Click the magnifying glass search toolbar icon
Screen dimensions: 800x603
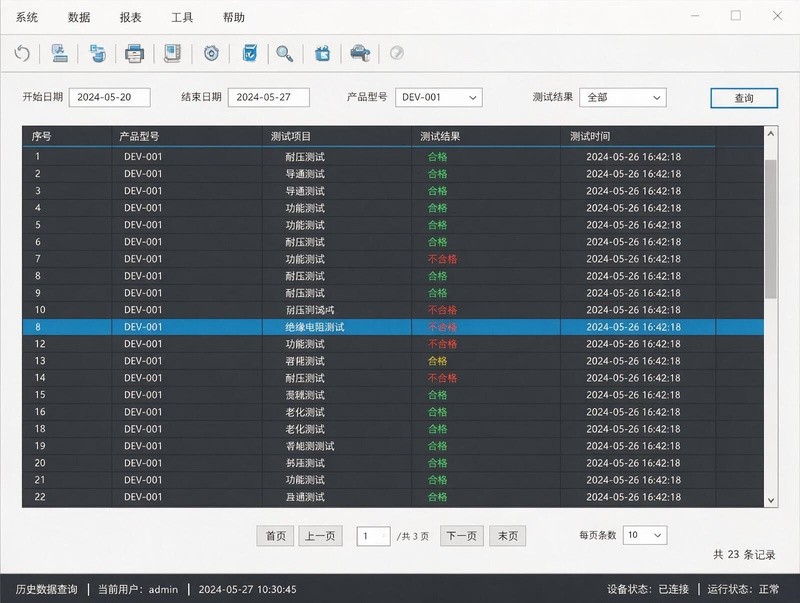coord(284,54)
